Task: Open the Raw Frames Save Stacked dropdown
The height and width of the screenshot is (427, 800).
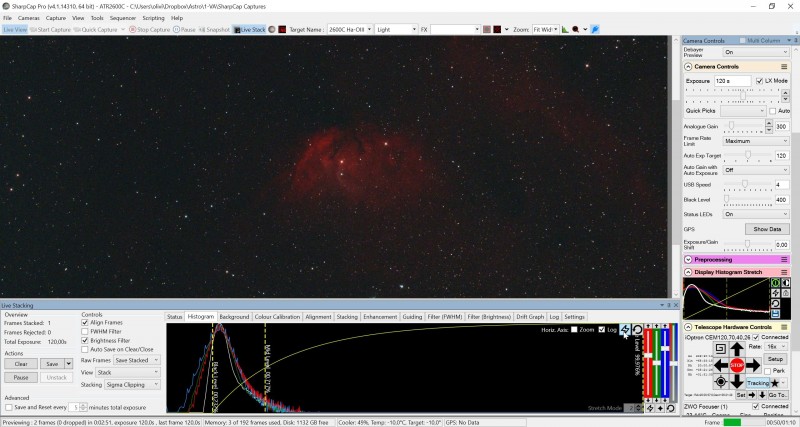Action: coord(137,360)
